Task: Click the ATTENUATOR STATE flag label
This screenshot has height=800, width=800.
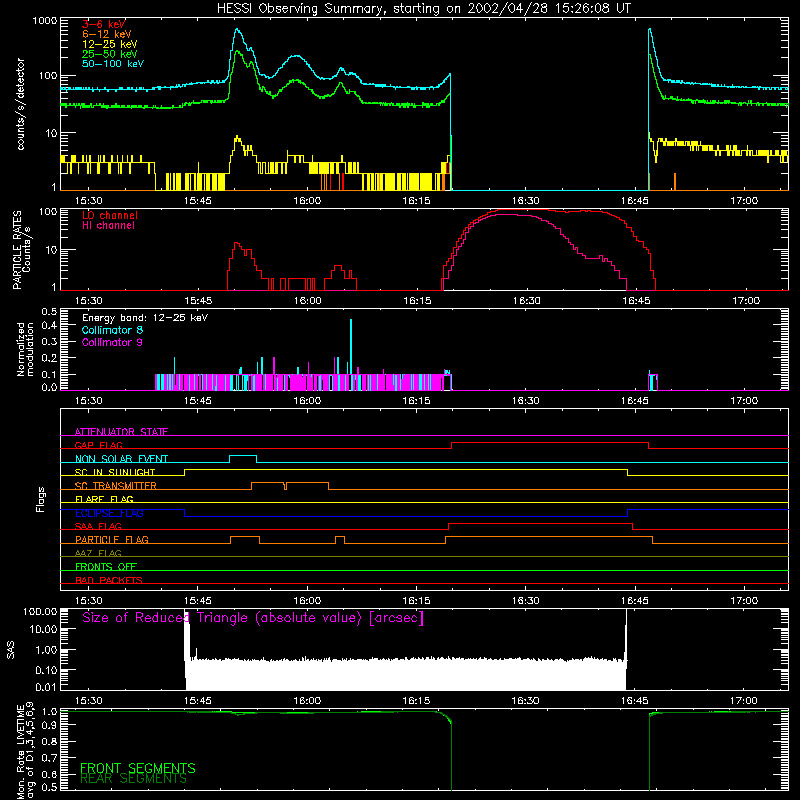Action: click(121, 432)
